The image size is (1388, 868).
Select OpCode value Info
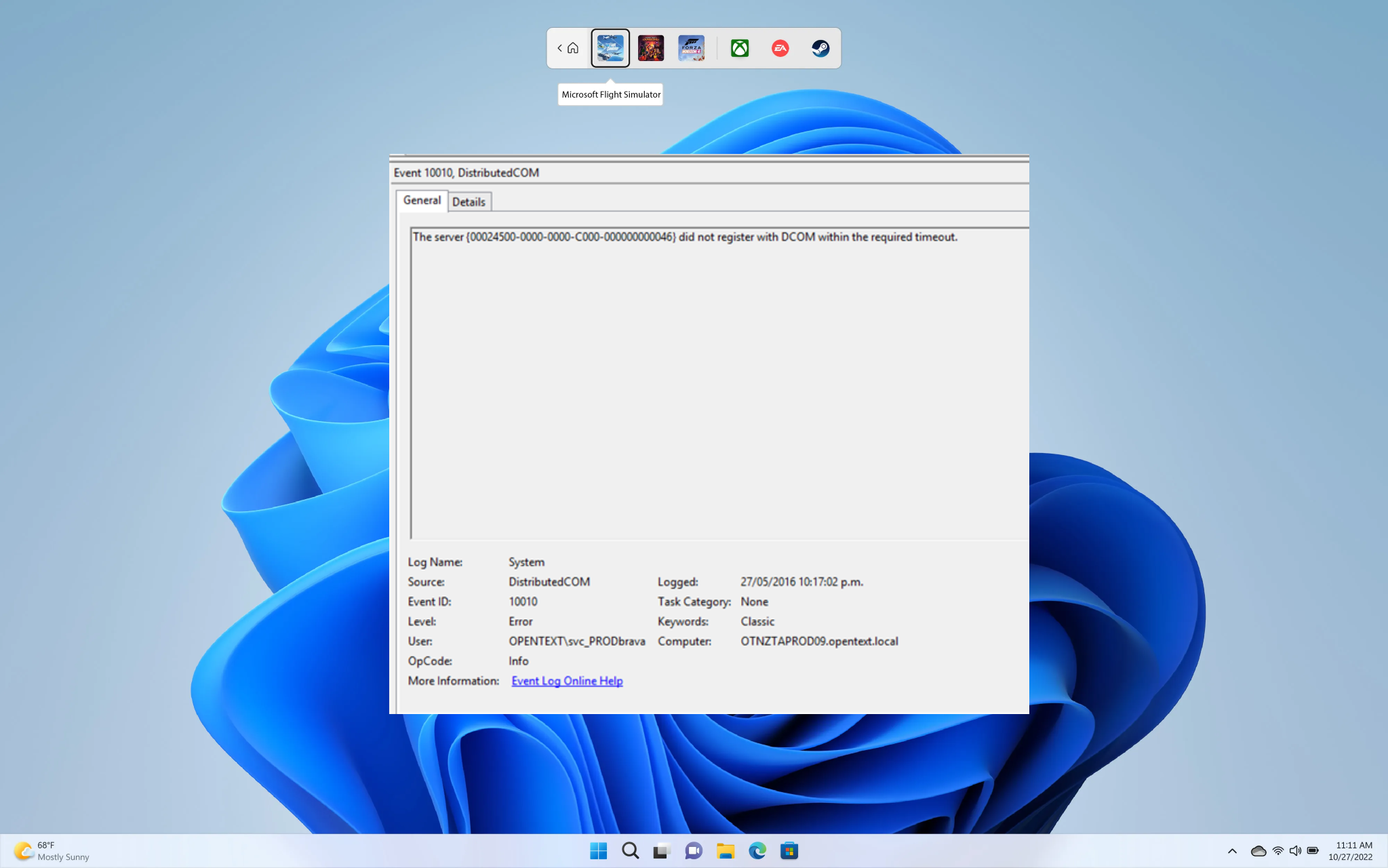(519, 661)
